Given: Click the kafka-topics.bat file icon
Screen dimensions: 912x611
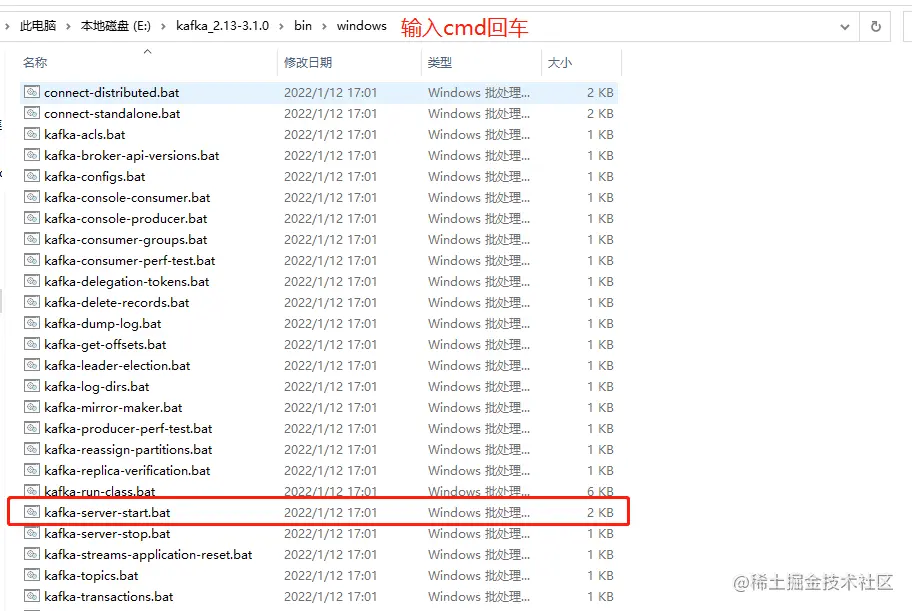Looking at the screenshot, I should pos(32,574).
